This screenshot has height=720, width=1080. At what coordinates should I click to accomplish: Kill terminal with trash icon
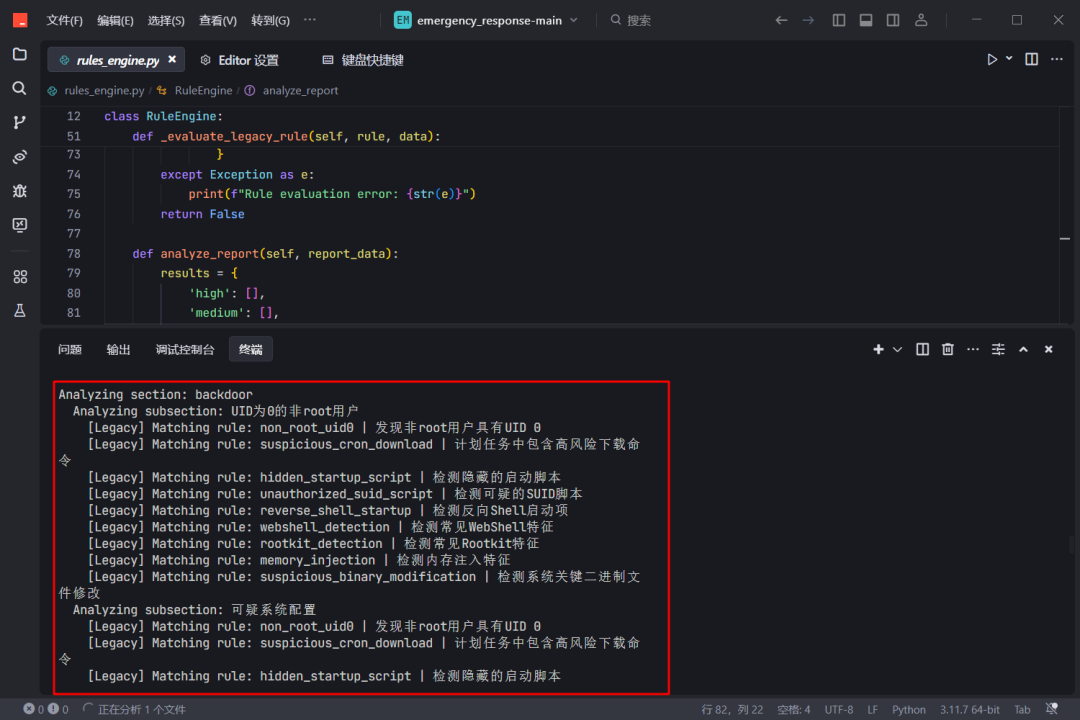pyautogui.click(x=948, y=349)
